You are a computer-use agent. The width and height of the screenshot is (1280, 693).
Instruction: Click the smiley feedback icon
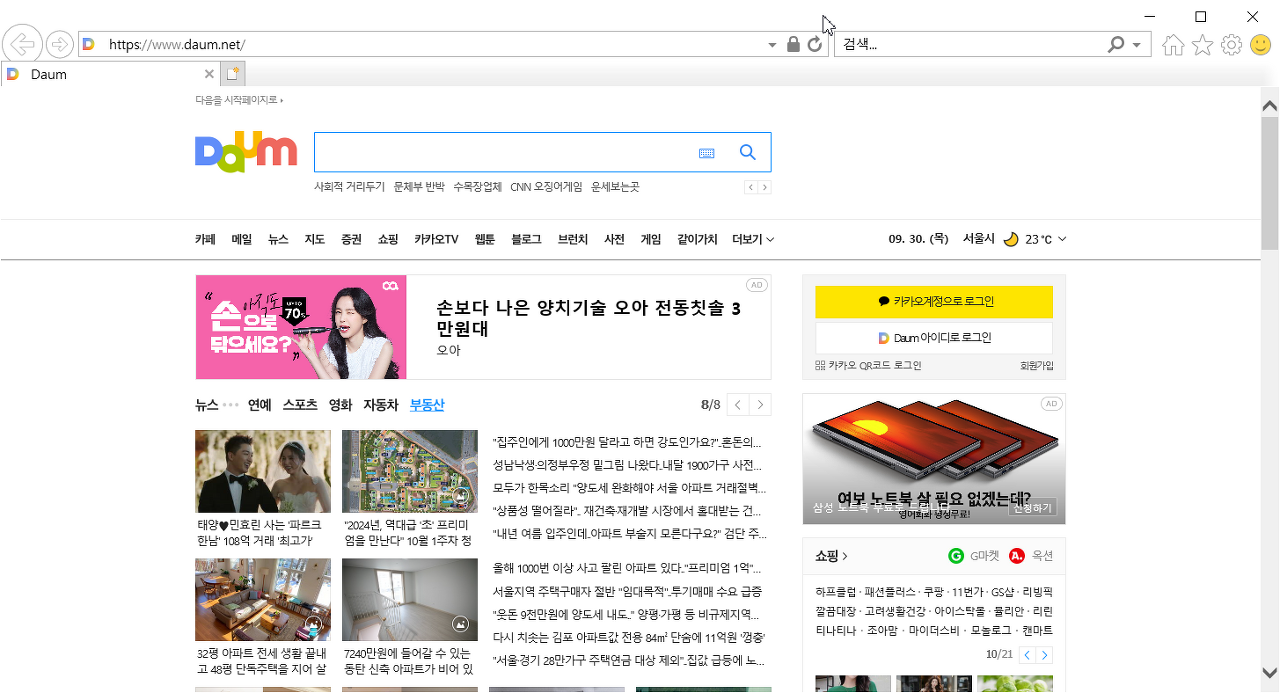[x=1261, y=45]
